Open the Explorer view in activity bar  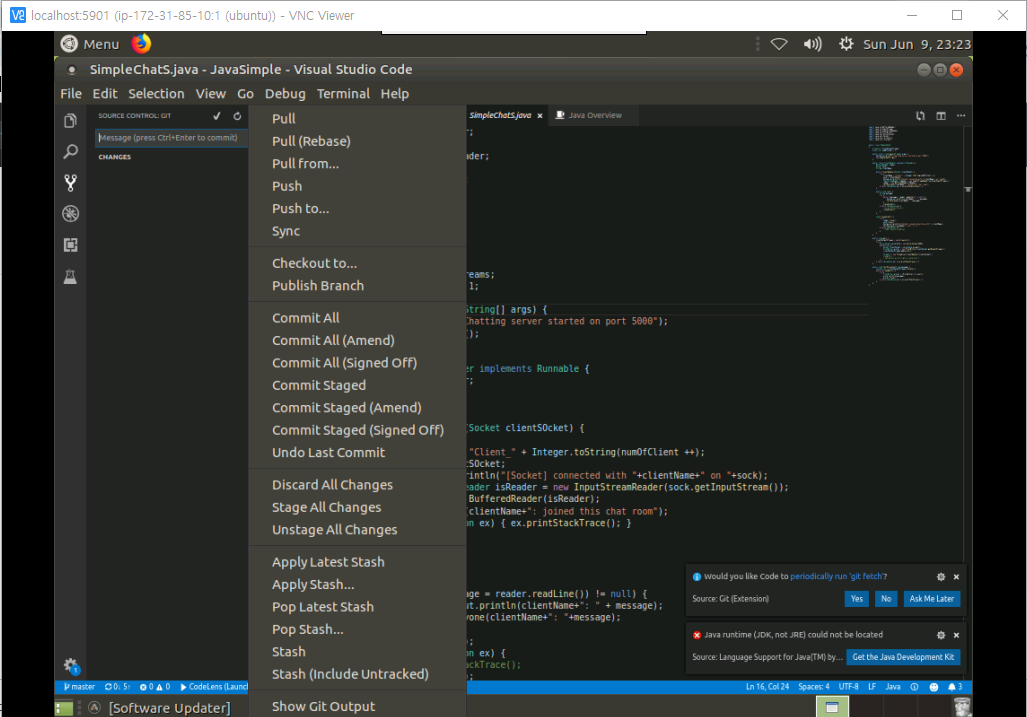pos(70,121)
